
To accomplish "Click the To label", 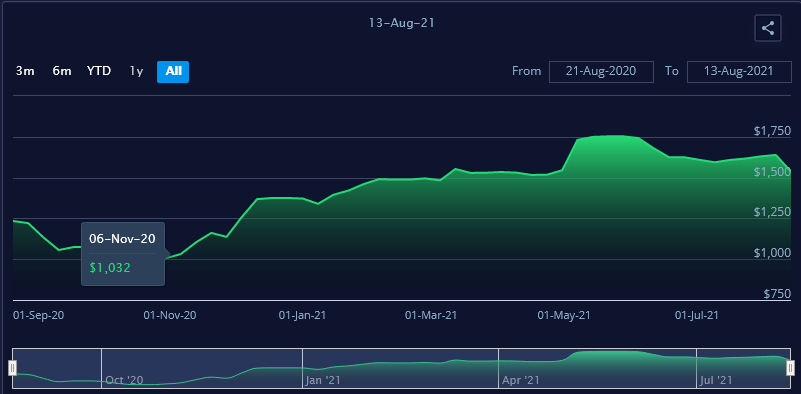I will tap(672, 71).
